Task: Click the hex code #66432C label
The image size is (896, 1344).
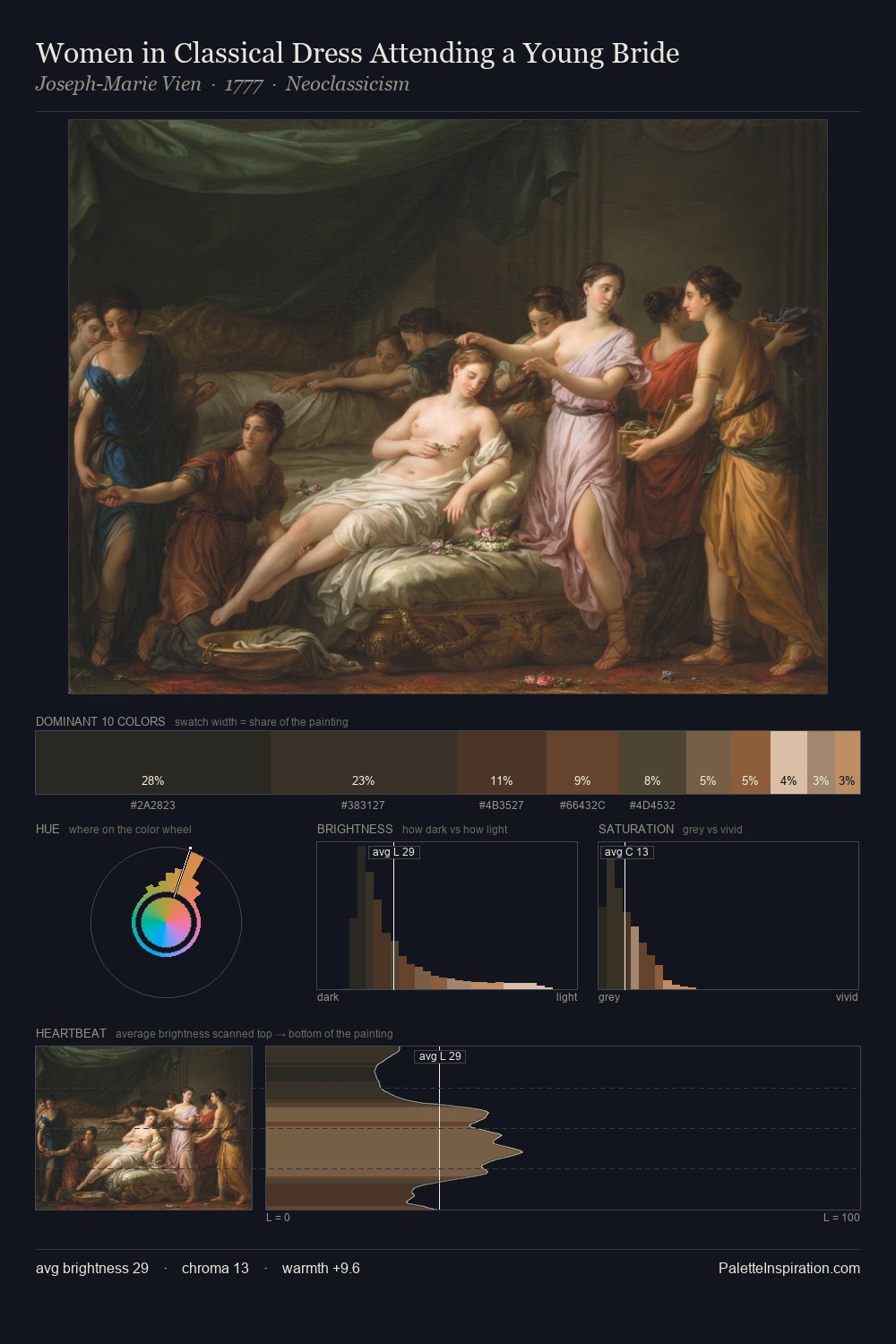Action: (x=582, y=805)
